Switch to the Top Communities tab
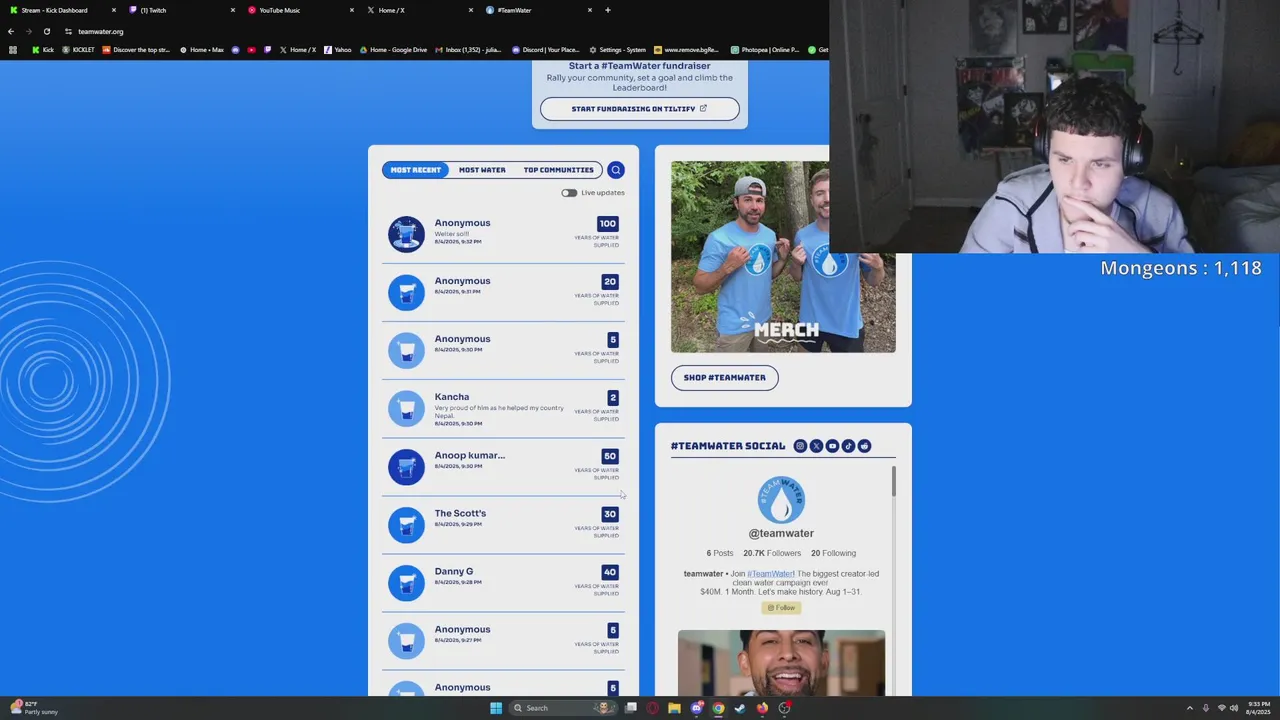The width and height of the screenshot is (1280, 720). (558, 170)
